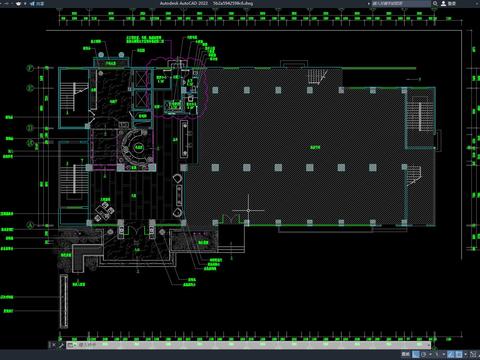Image resolution: width=480 pixels, height=360 pixels.
Task: Click the annotation scale icon at status bar right
Action: (473, 354)
